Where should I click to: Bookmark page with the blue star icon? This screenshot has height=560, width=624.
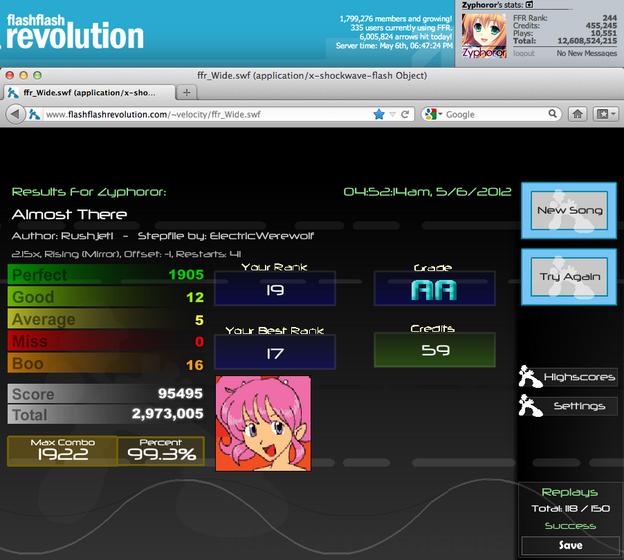(379, 115)
